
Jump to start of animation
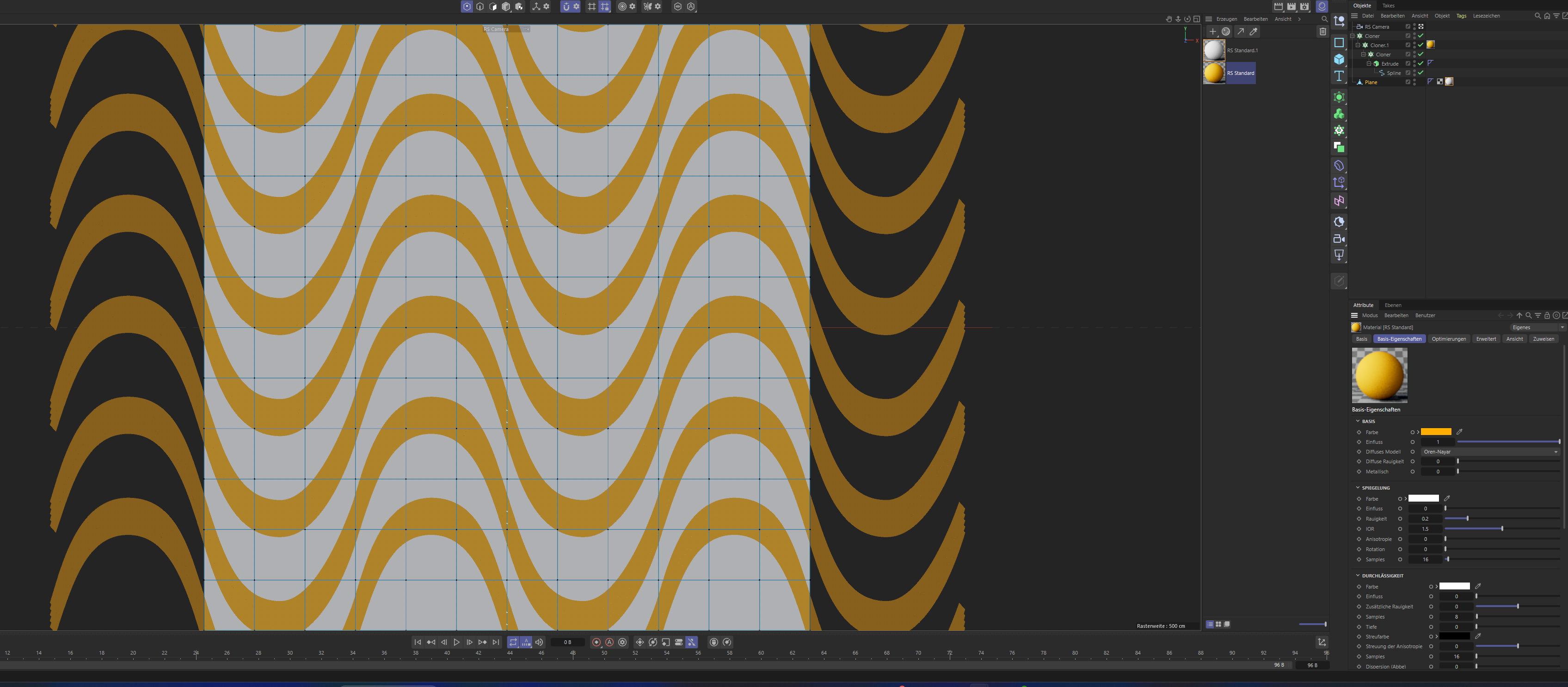pos(418,642)
